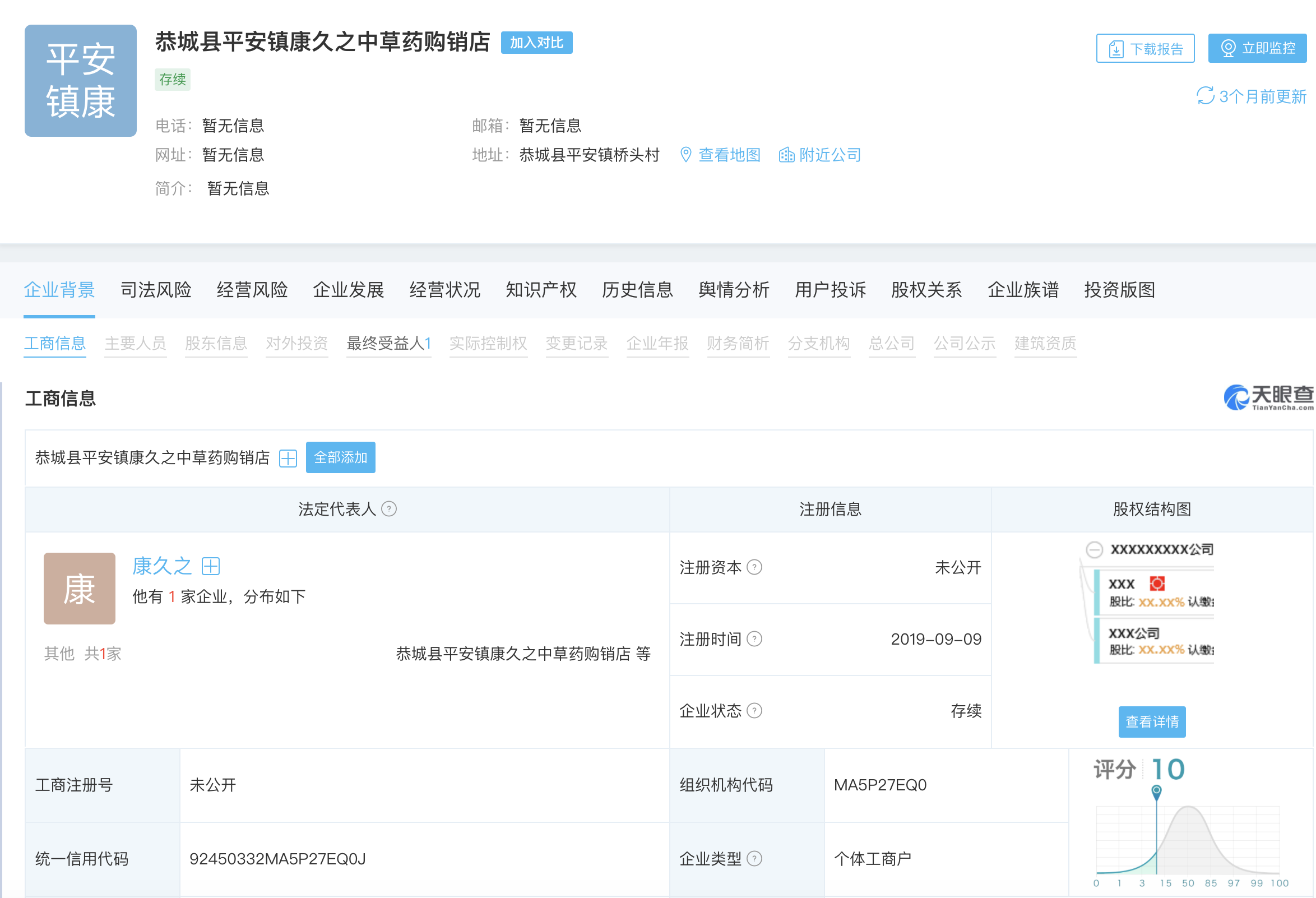Click the refresh icon beside 3个月前更新

[x=1205, y=96]
